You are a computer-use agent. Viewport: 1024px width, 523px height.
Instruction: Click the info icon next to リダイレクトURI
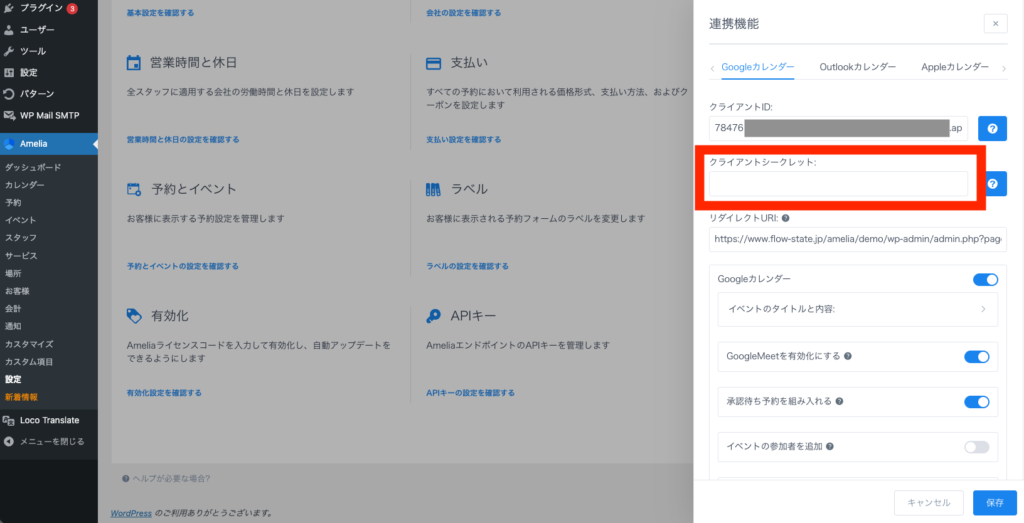[787, 218]
